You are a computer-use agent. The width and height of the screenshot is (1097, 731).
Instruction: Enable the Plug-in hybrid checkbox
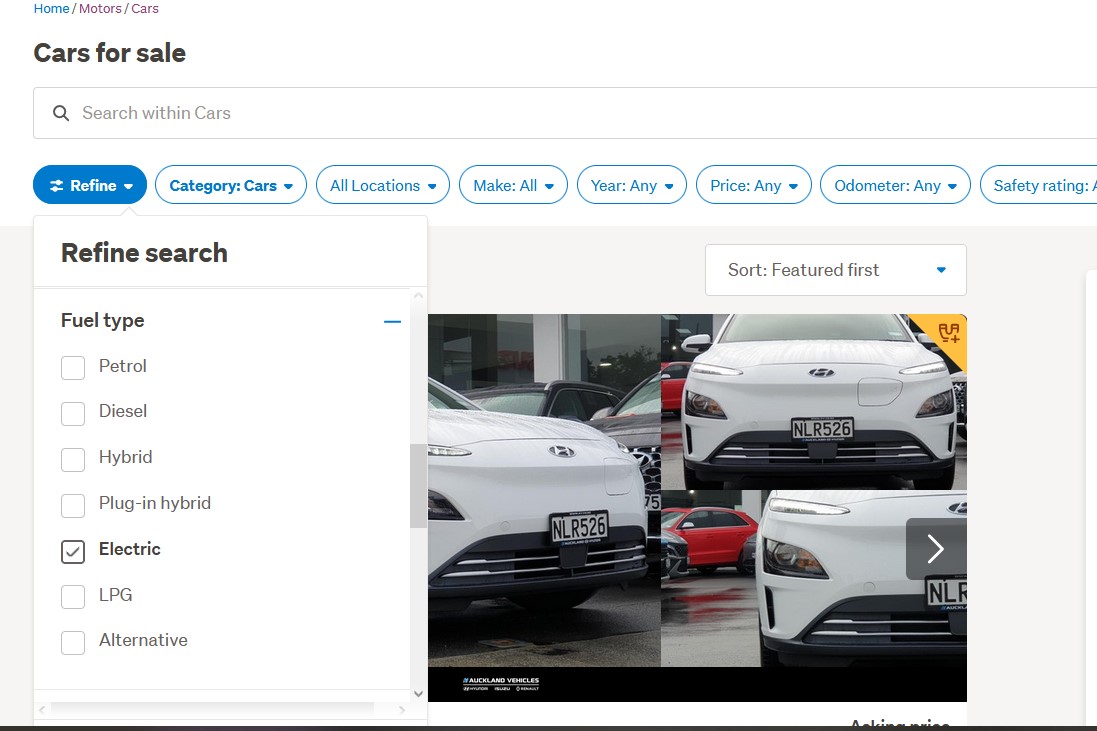73,504
